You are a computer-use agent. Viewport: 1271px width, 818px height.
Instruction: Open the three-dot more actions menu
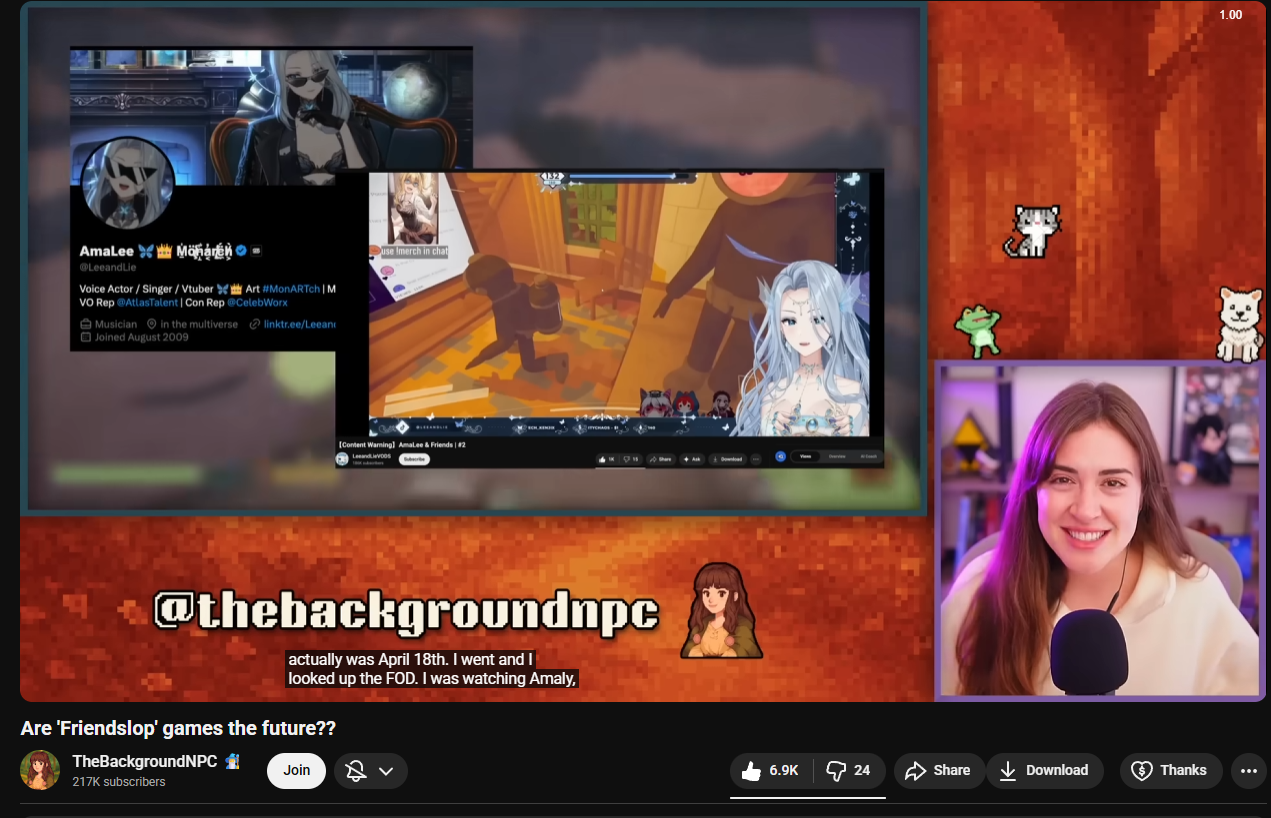tap(1248, 770)
